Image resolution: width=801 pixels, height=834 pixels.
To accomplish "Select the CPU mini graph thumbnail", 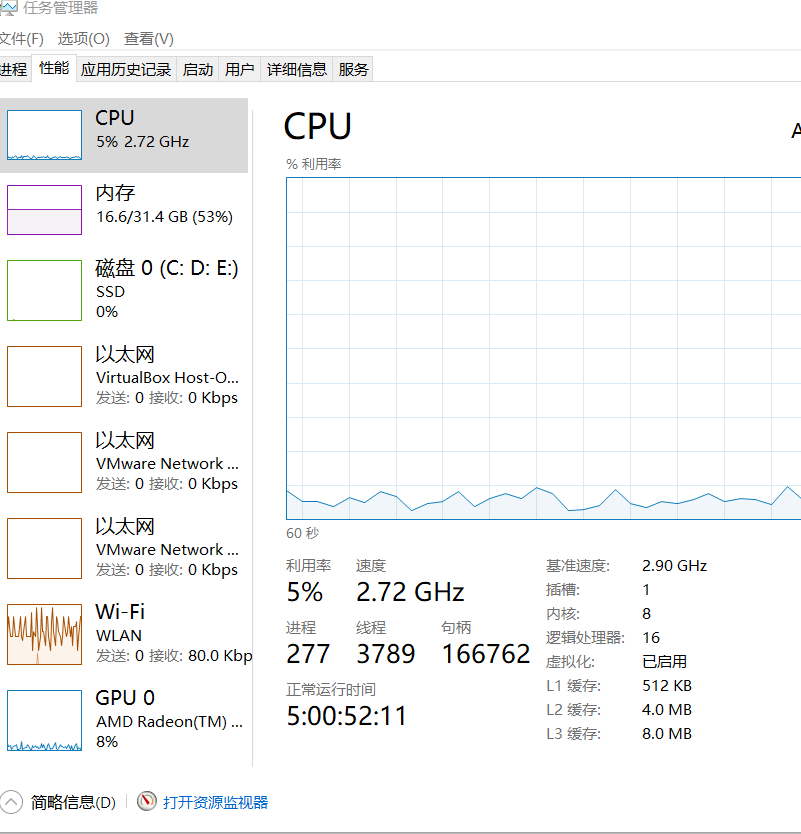I will (x=44, y=135).
